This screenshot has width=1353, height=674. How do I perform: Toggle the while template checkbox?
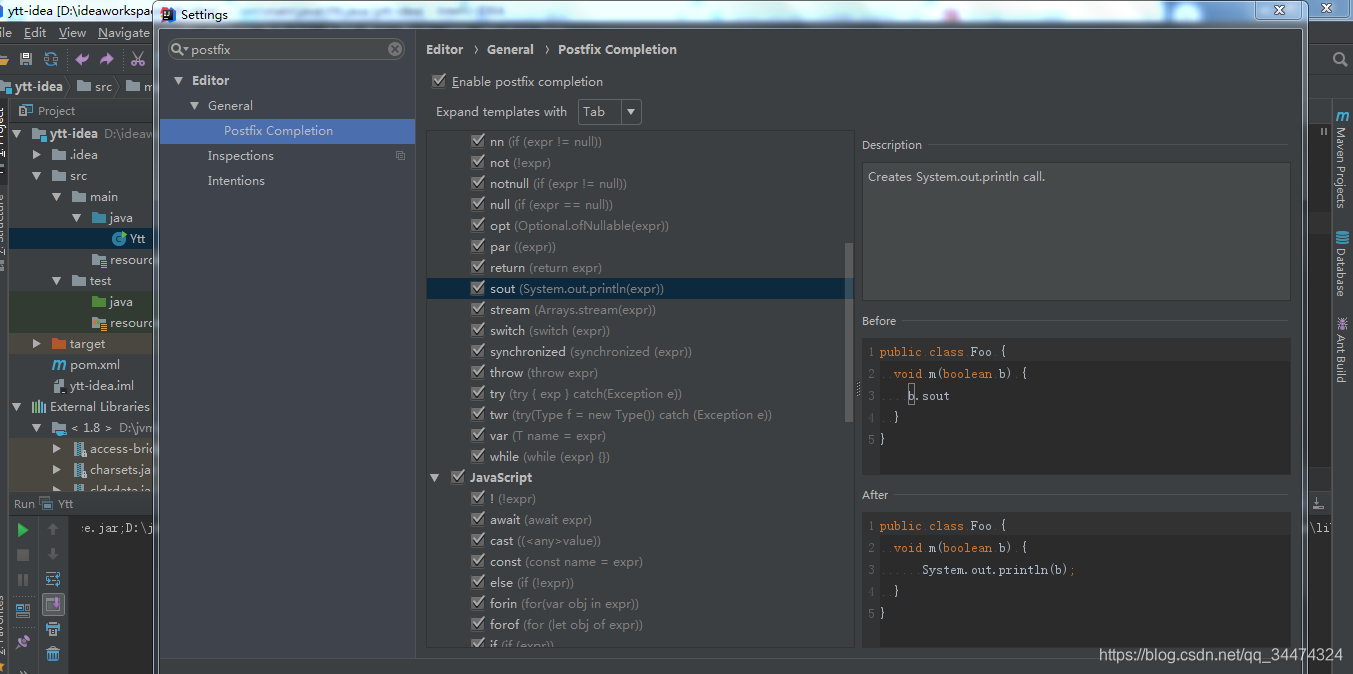(x=478, y=456)
